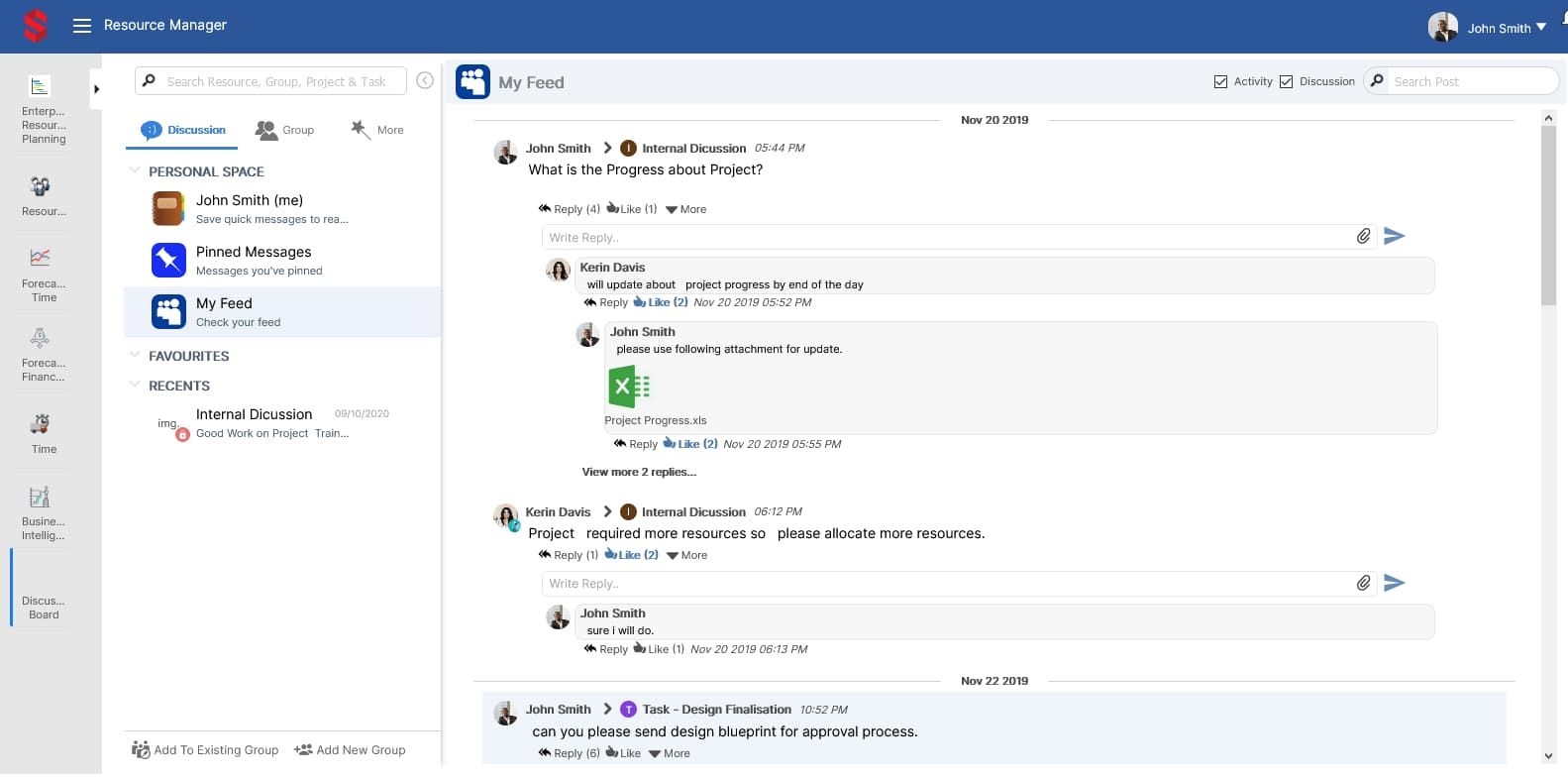The image size is (1568, 779).
Task: Click Add New Group button
Action: point(351,750)
